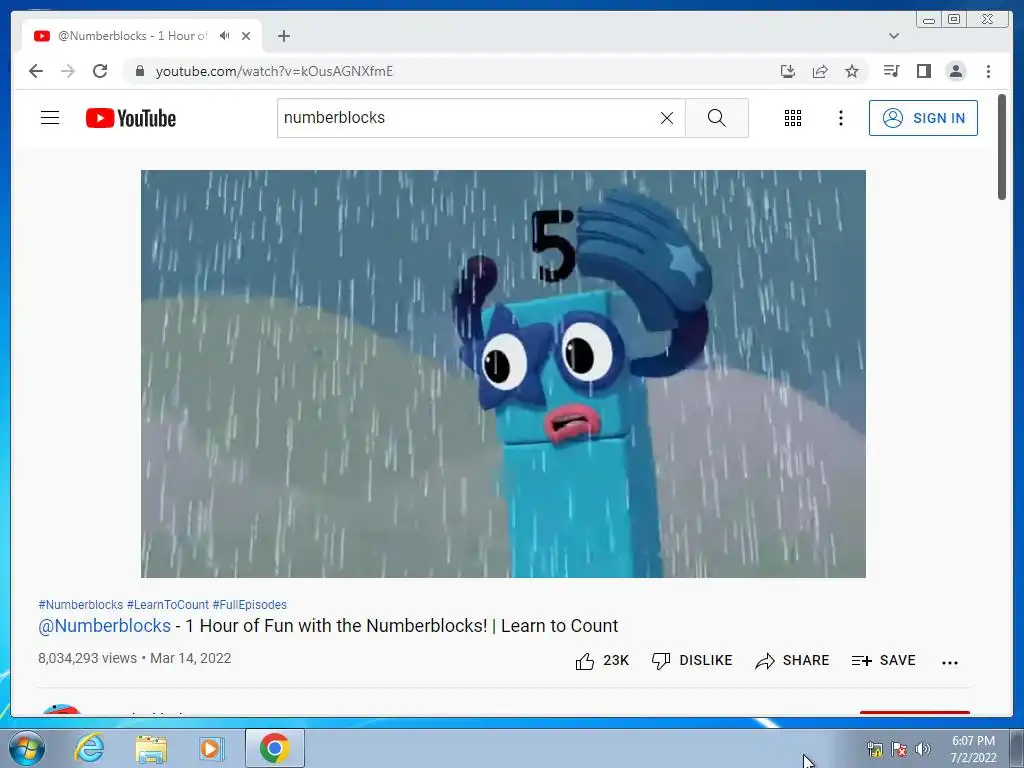This screenshot has width=1024, height=768.
Task: Click the 6:07 PM taskbar clock
Action: click(973, 749)
